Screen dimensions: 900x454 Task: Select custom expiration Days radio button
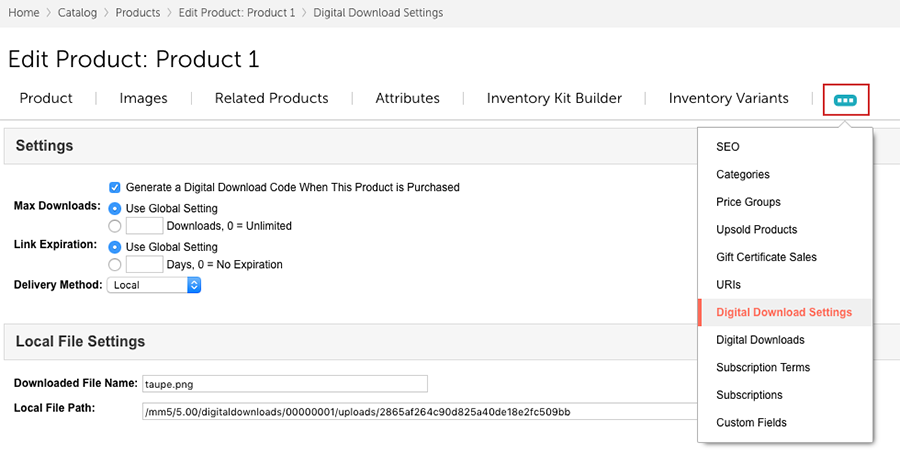click(115, 265)
